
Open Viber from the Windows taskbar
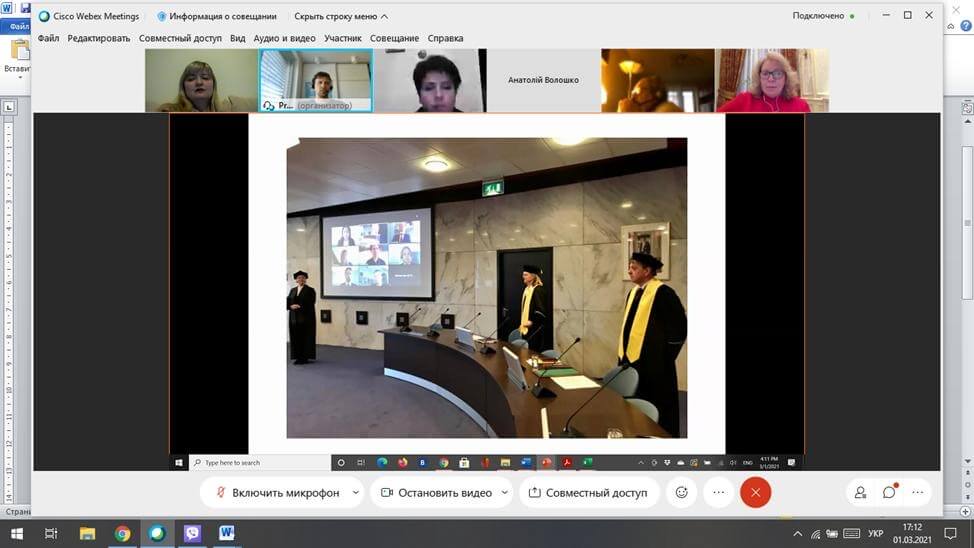click(192, 534)
